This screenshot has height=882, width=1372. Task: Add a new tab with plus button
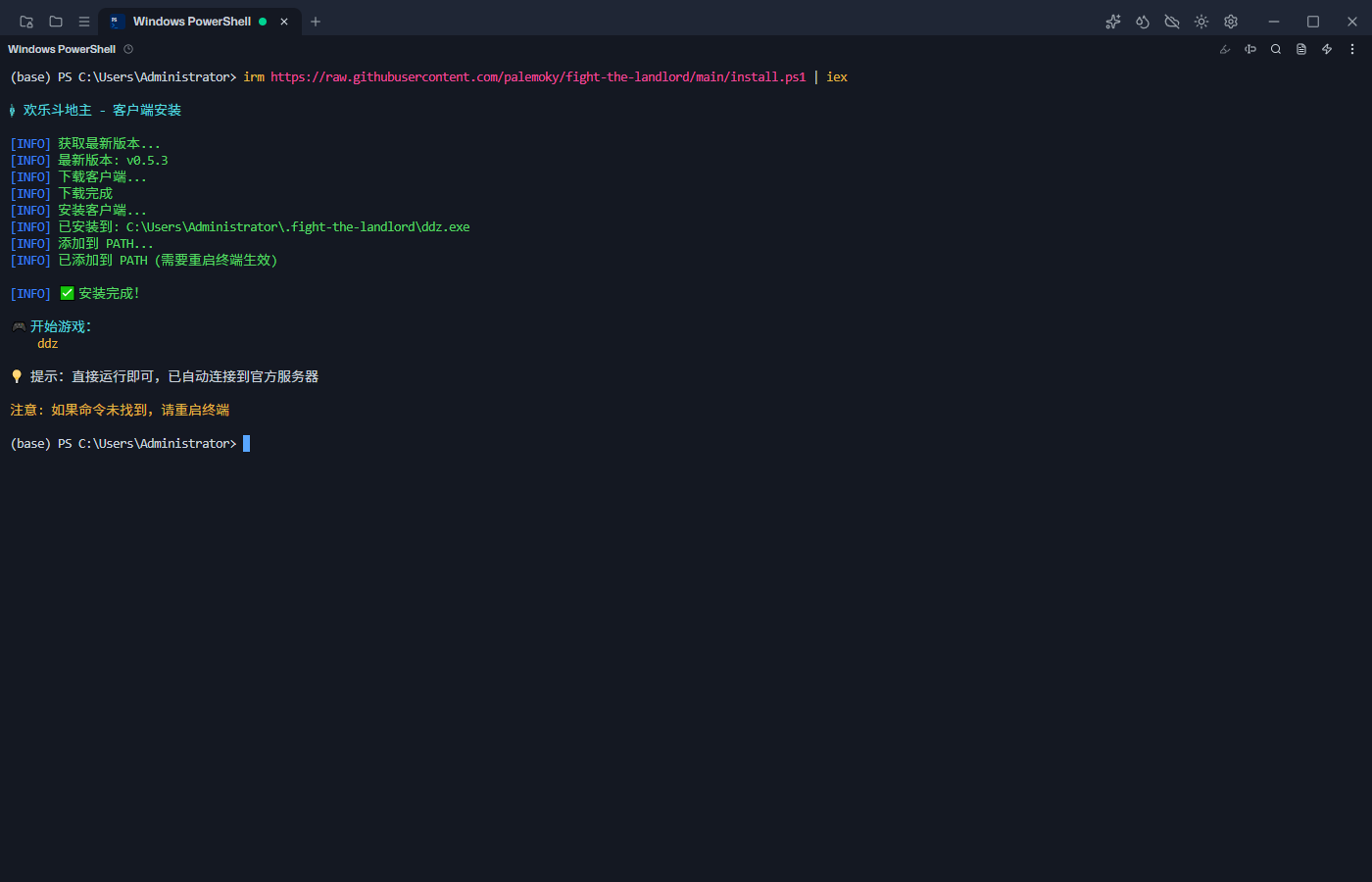point(316,22)
